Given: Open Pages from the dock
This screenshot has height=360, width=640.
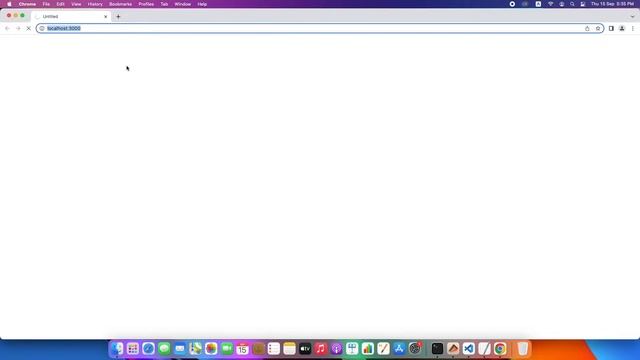Looking at the screenshot, I should [x=384, y=349].
